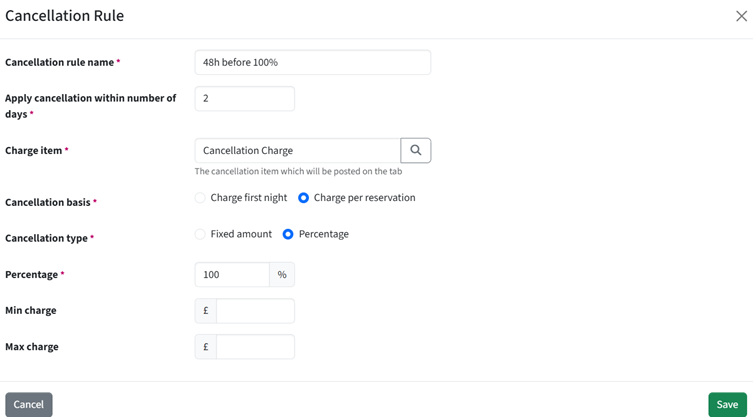753x417 pixels.
Task: Click the pound symbol next to Max charge
Action: [206, 347]
